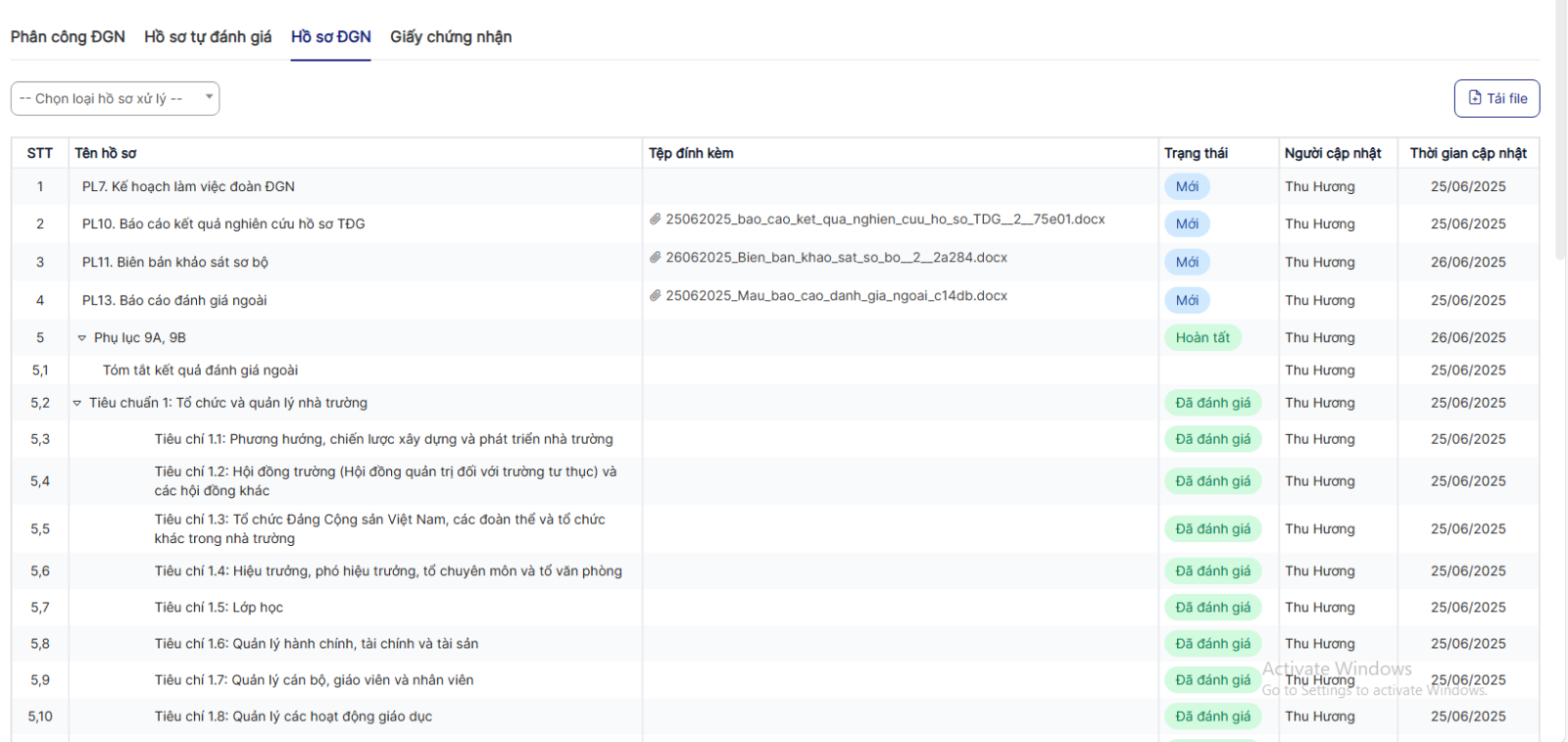Open the bao_cao_ket_qua_nghien_cuu docx file link
This screenshot has height=742, width=1568.
885,220
